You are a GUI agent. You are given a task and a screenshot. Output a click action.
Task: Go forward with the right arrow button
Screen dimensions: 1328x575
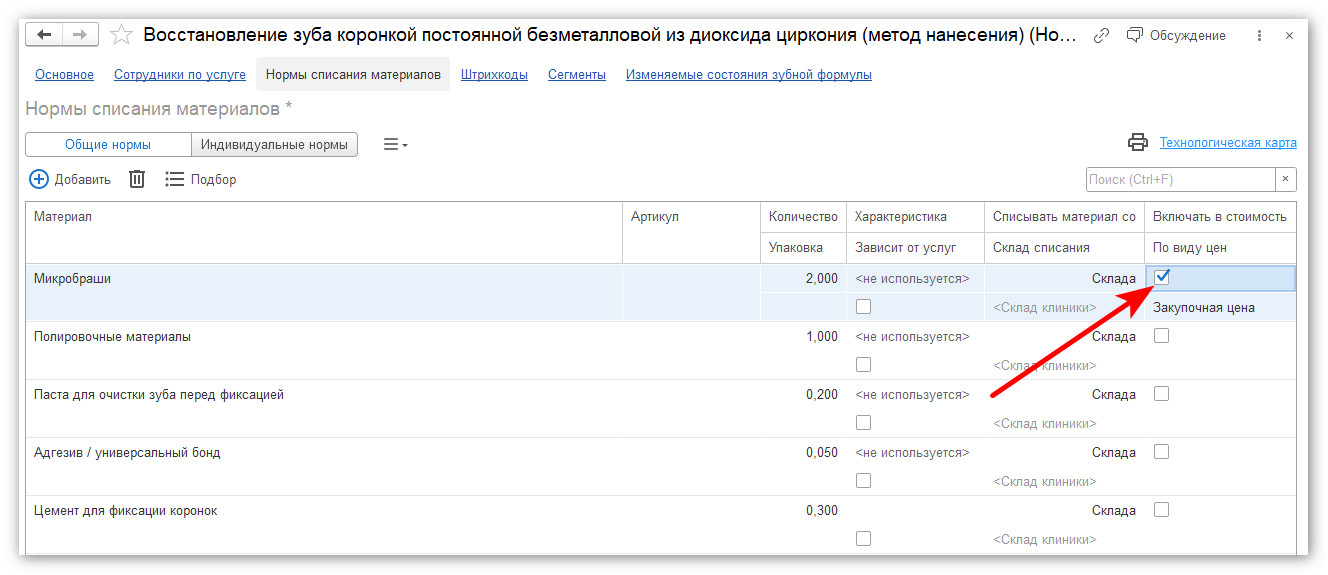click(x=80, y=35)
